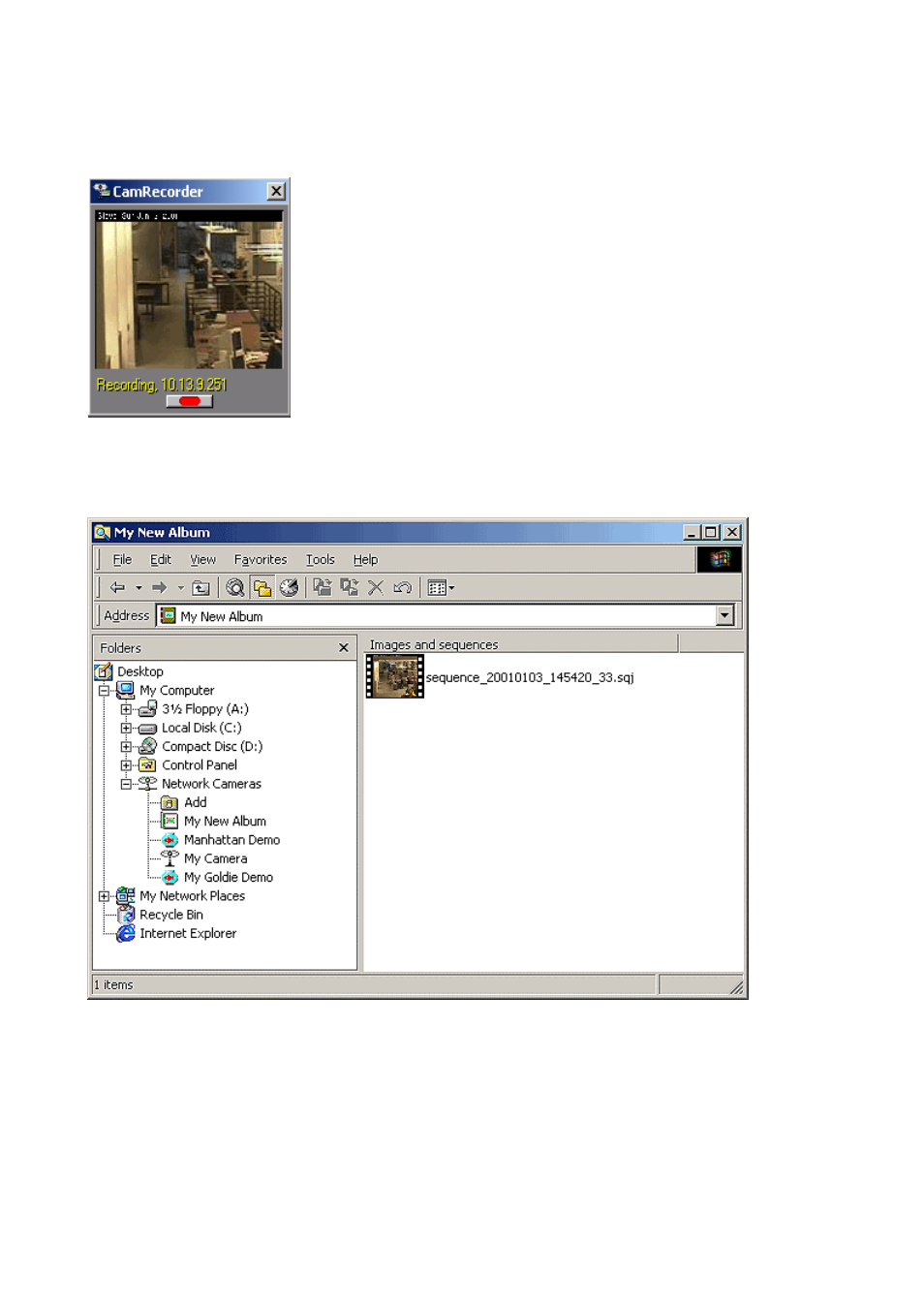Viewport: 924px width, 1308px height.
Task: Click the album icon in Address bar
Action: tap(169, 615)
